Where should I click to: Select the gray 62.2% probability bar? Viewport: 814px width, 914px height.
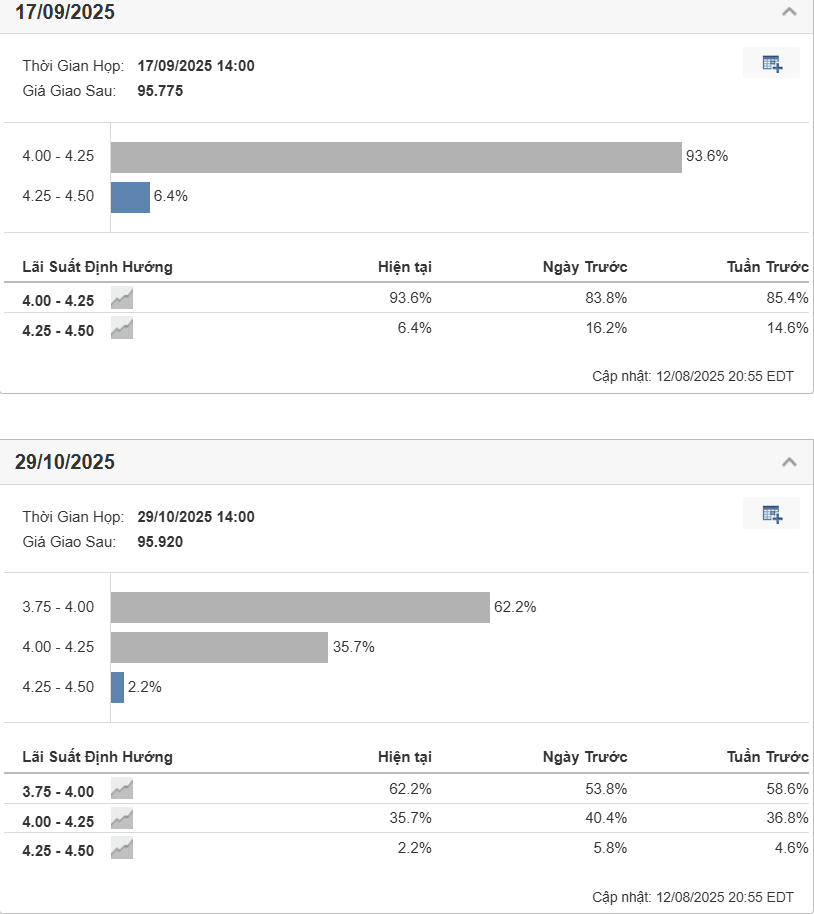[x=300, y=607]
